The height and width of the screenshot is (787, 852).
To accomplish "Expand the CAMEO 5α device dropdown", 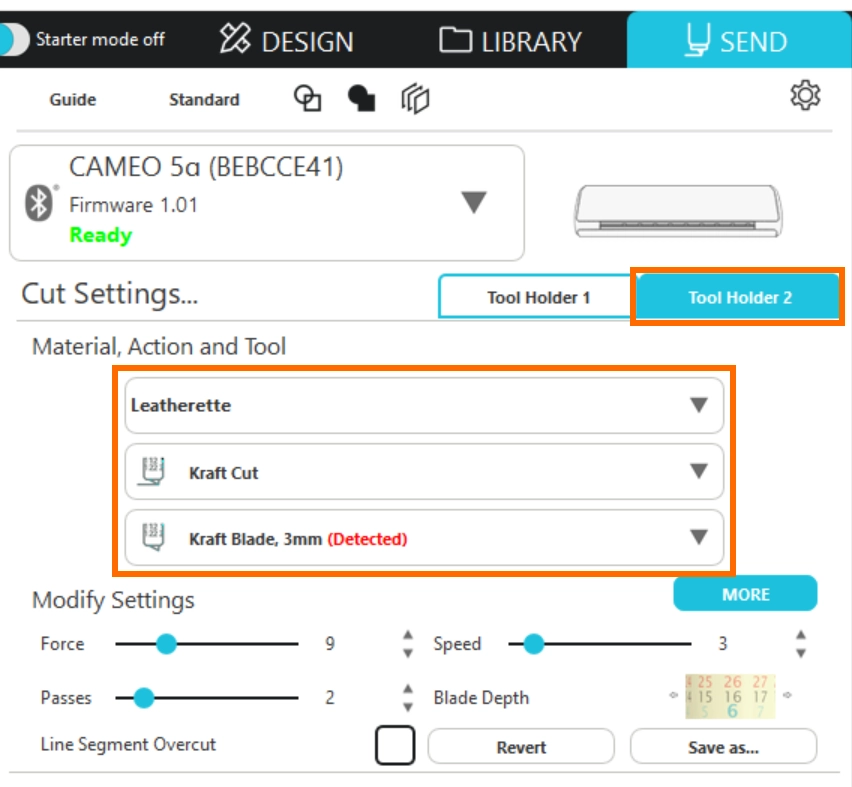I will pos(473,203).
